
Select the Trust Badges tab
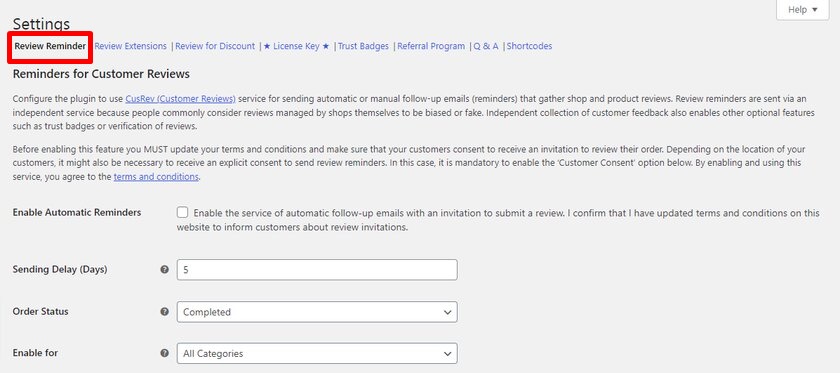pyautogui.click(x=363, y=46)
